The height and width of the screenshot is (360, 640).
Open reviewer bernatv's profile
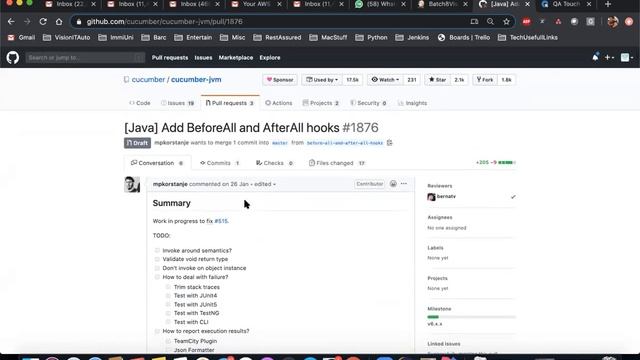click(446, 196)
